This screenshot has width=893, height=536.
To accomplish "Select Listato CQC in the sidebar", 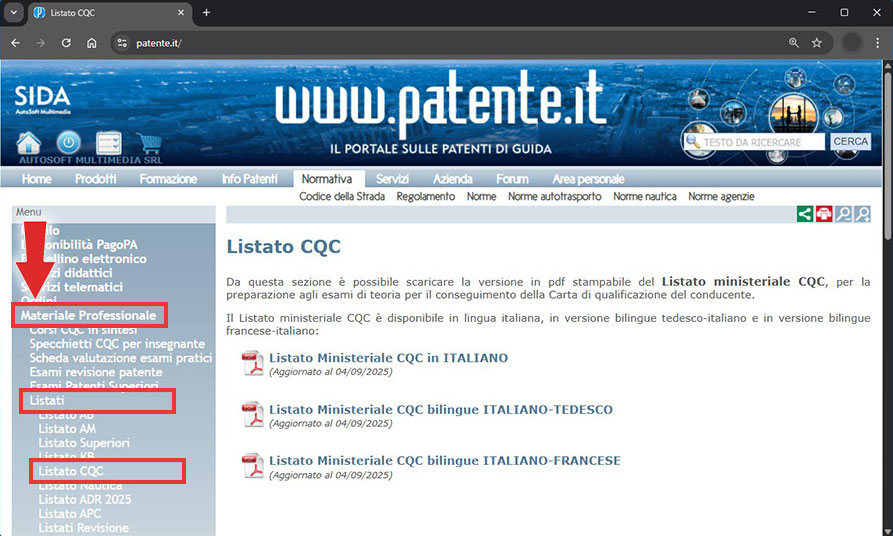I will pos(71,471).
